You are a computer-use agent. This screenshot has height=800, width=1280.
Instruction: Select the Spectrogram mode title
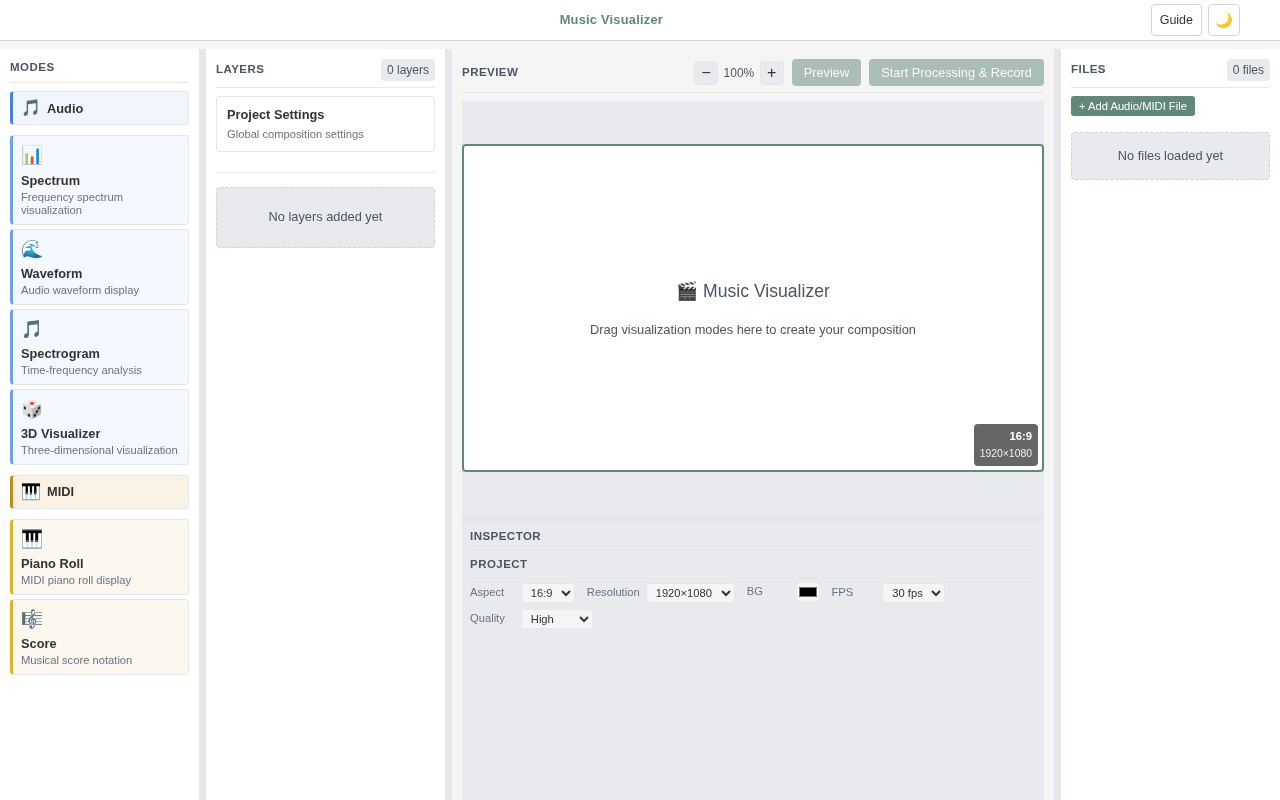[x=60, y=354]
